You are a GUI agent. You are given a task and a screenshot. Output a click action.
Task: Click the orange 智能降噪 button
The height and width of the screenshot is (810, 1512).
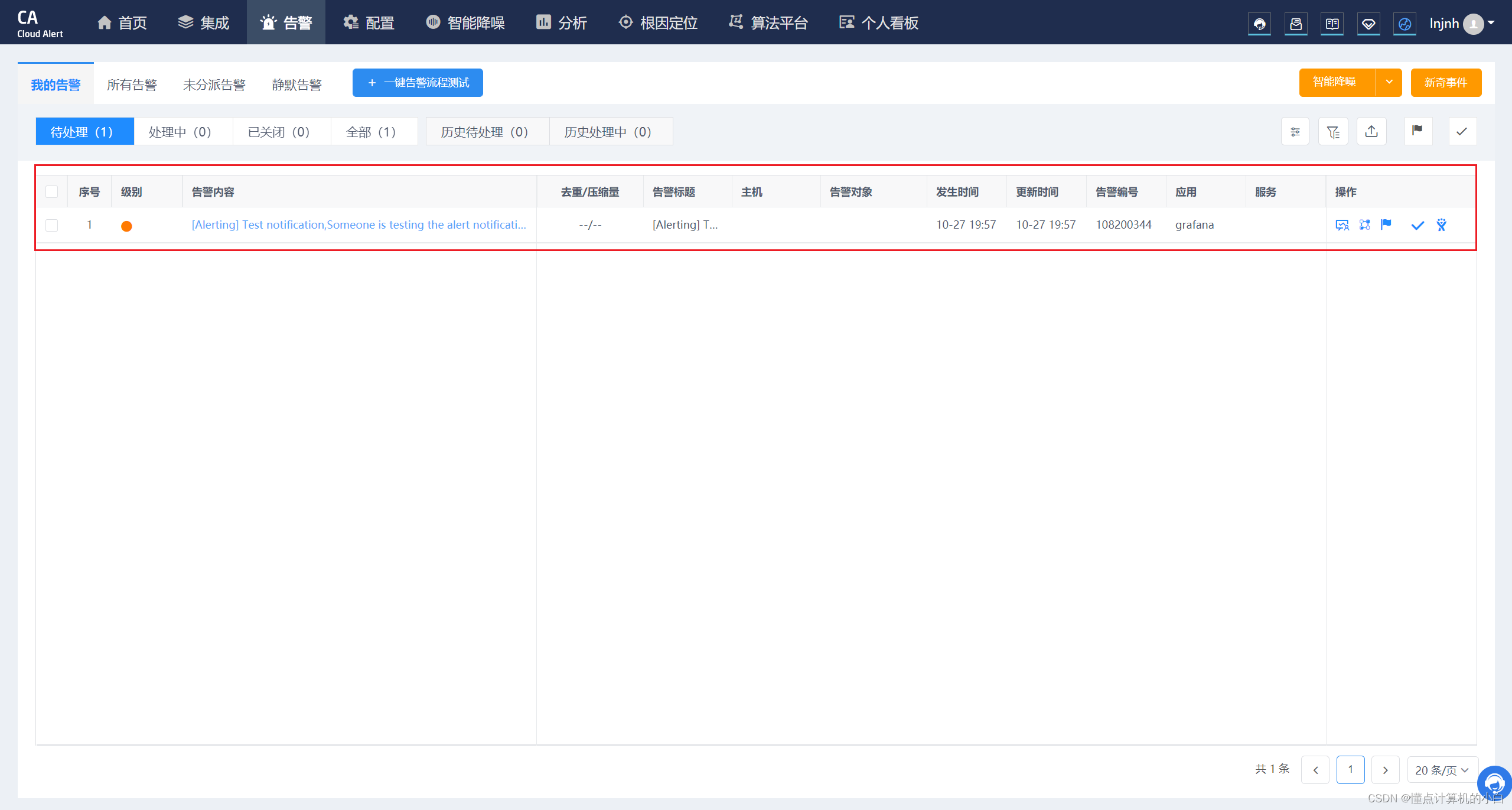1337,82
